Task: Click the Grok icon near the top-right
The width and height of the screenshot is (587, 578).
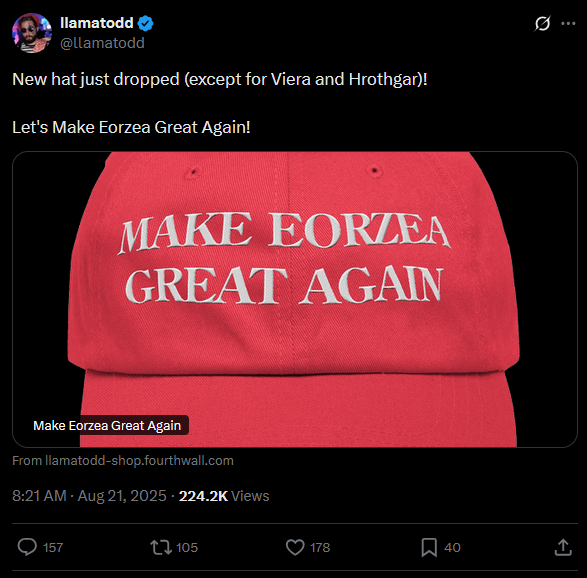Action: 542,24
